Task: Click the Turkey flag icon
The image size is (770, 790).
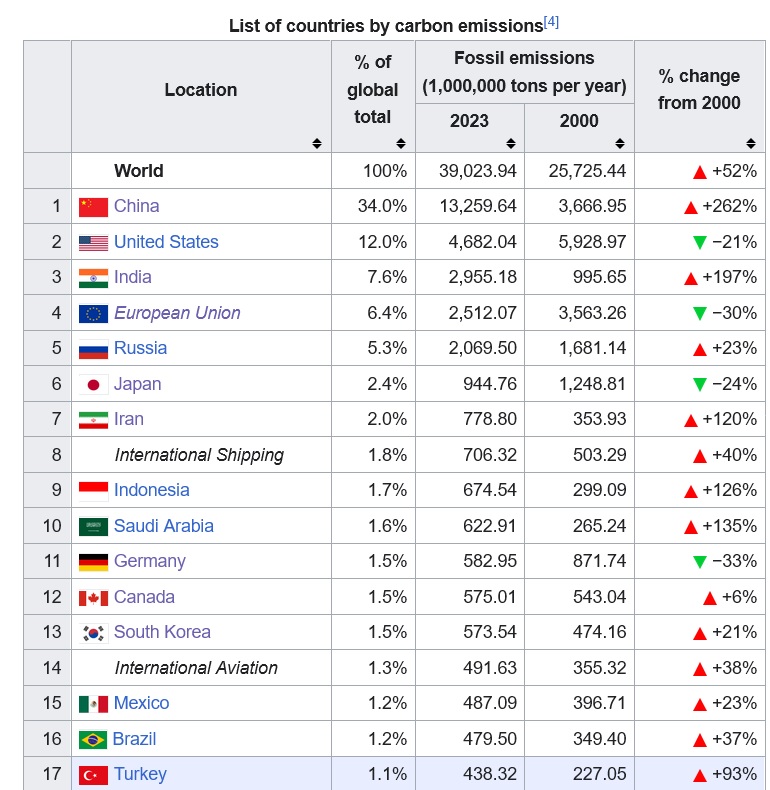Action: pos(93,775)
